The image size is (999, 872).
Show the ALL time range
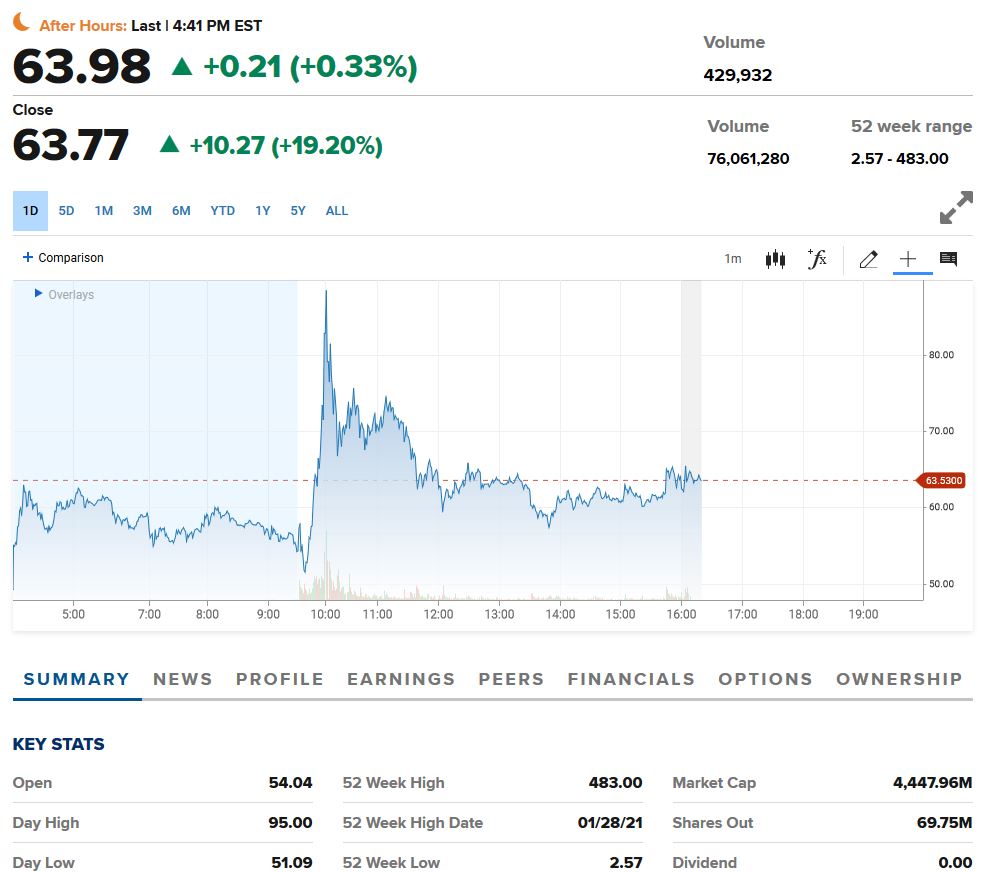[337, 211]
